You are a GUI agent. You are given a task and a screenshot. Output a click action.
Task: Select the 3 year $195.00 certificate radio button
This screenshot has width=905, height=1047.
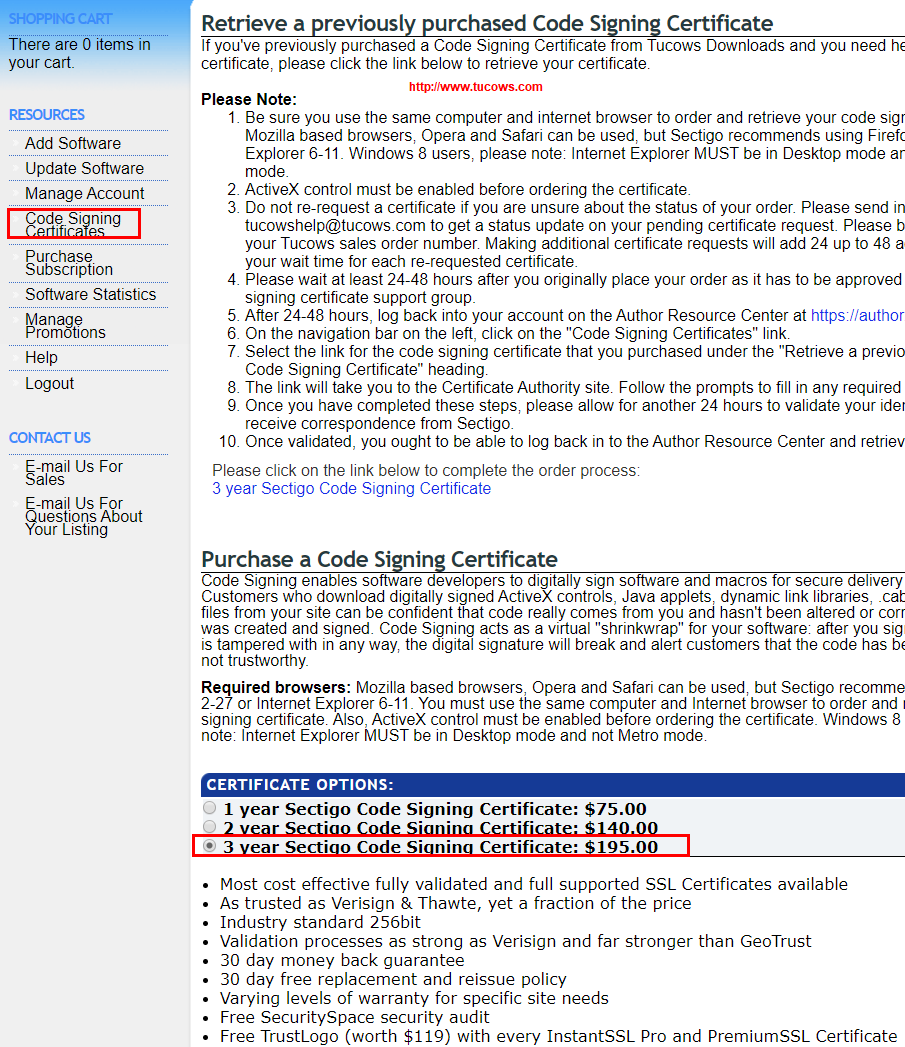coord(209,846)
